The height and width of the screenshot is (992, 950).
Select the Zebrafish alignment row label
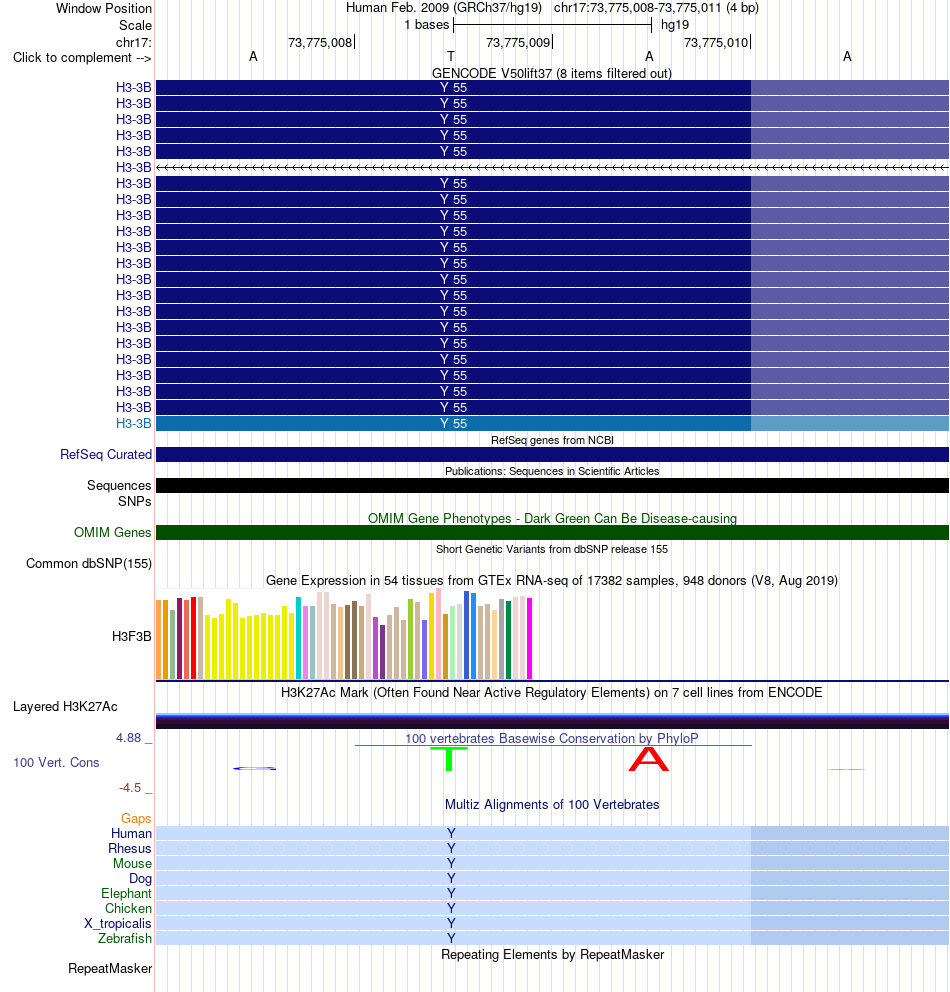point(125,938)
